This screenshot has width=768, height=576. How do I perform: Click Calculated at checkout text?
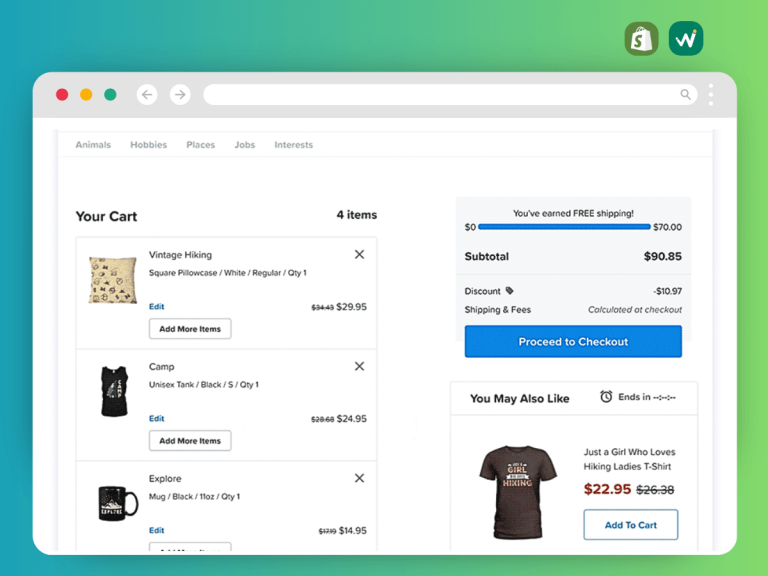pyautogui.click(x=635, y=310)
